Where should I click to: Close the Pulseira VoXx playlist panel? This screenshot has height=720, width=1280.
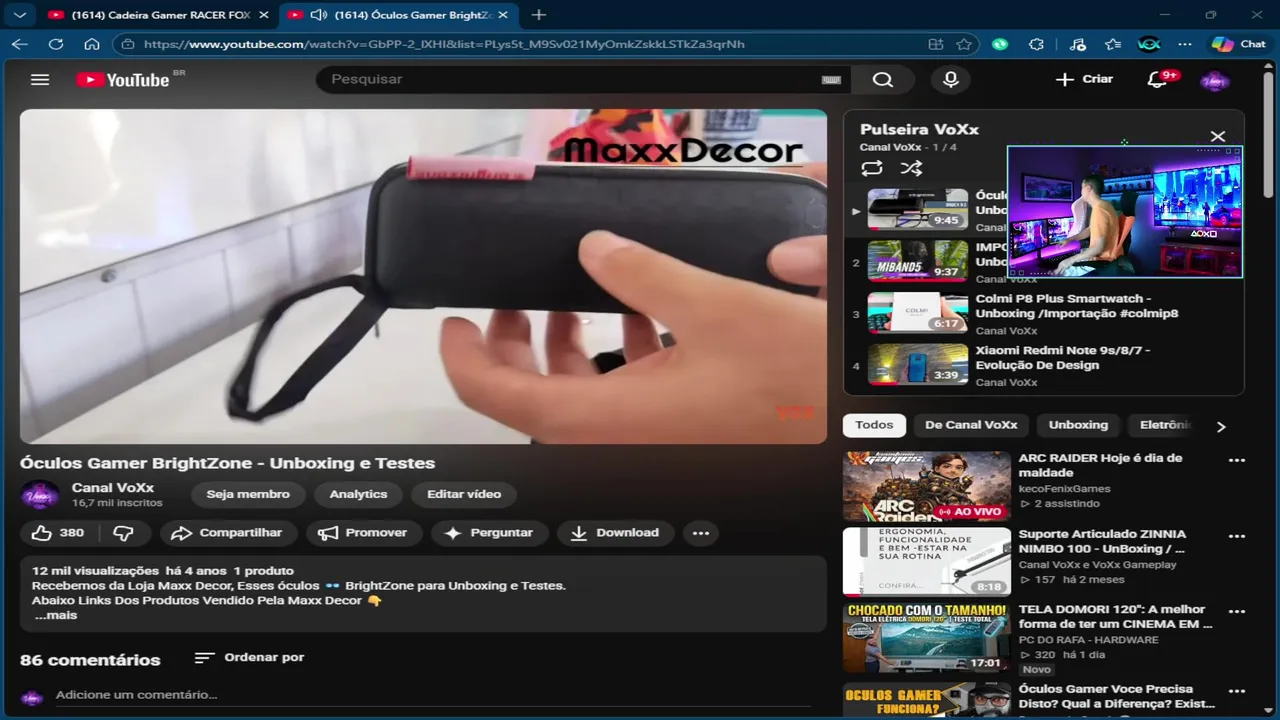click(1217, 136)
